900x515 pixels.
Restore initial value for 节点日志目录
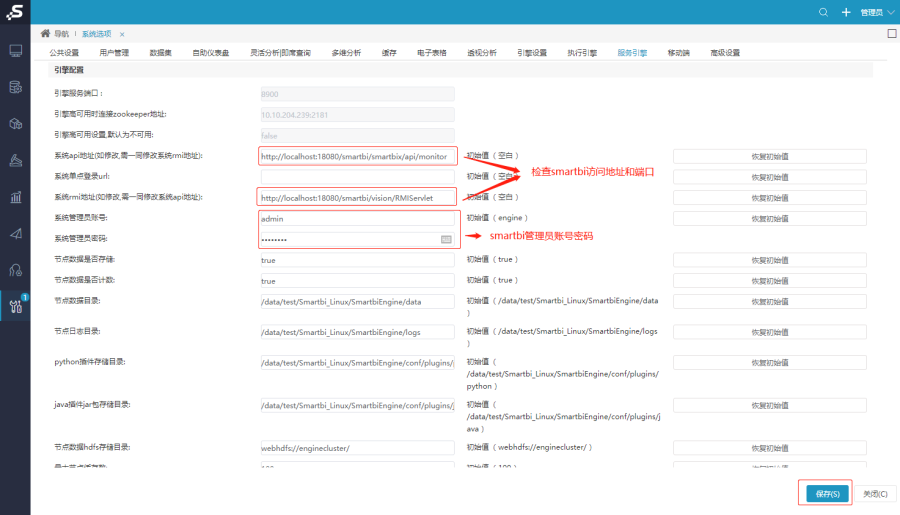pyautogui.click(x=770, y=332)
